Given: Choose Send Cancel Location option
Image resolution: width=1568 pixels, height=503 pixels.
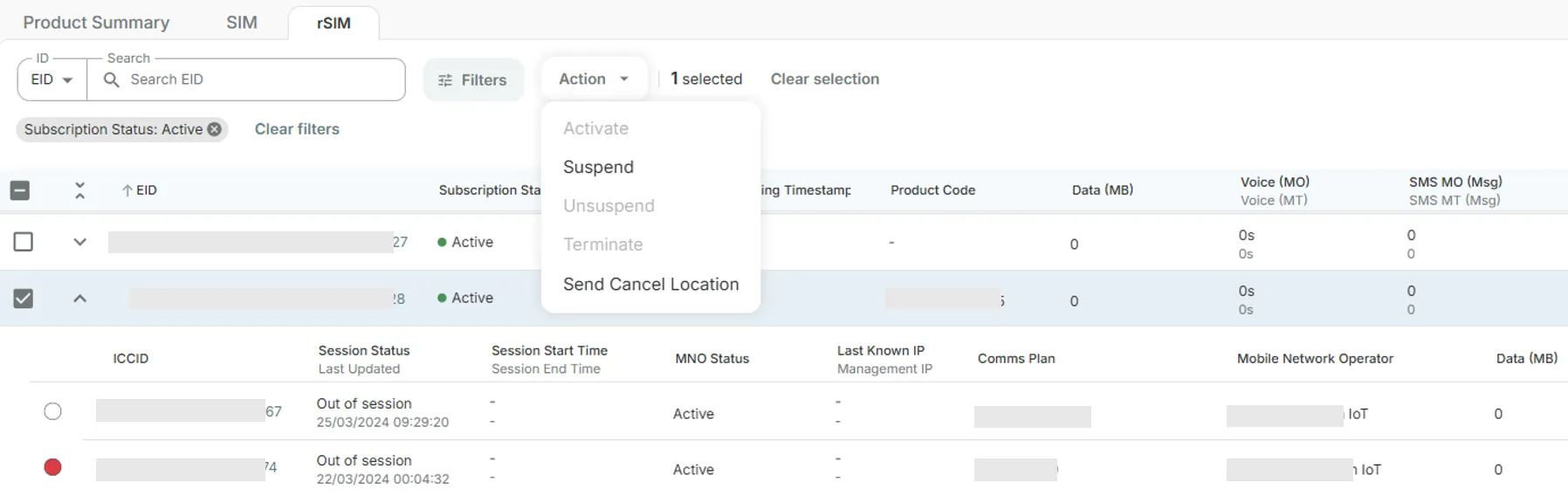Looking at the screenshot, I should click(x=650, y=284).
